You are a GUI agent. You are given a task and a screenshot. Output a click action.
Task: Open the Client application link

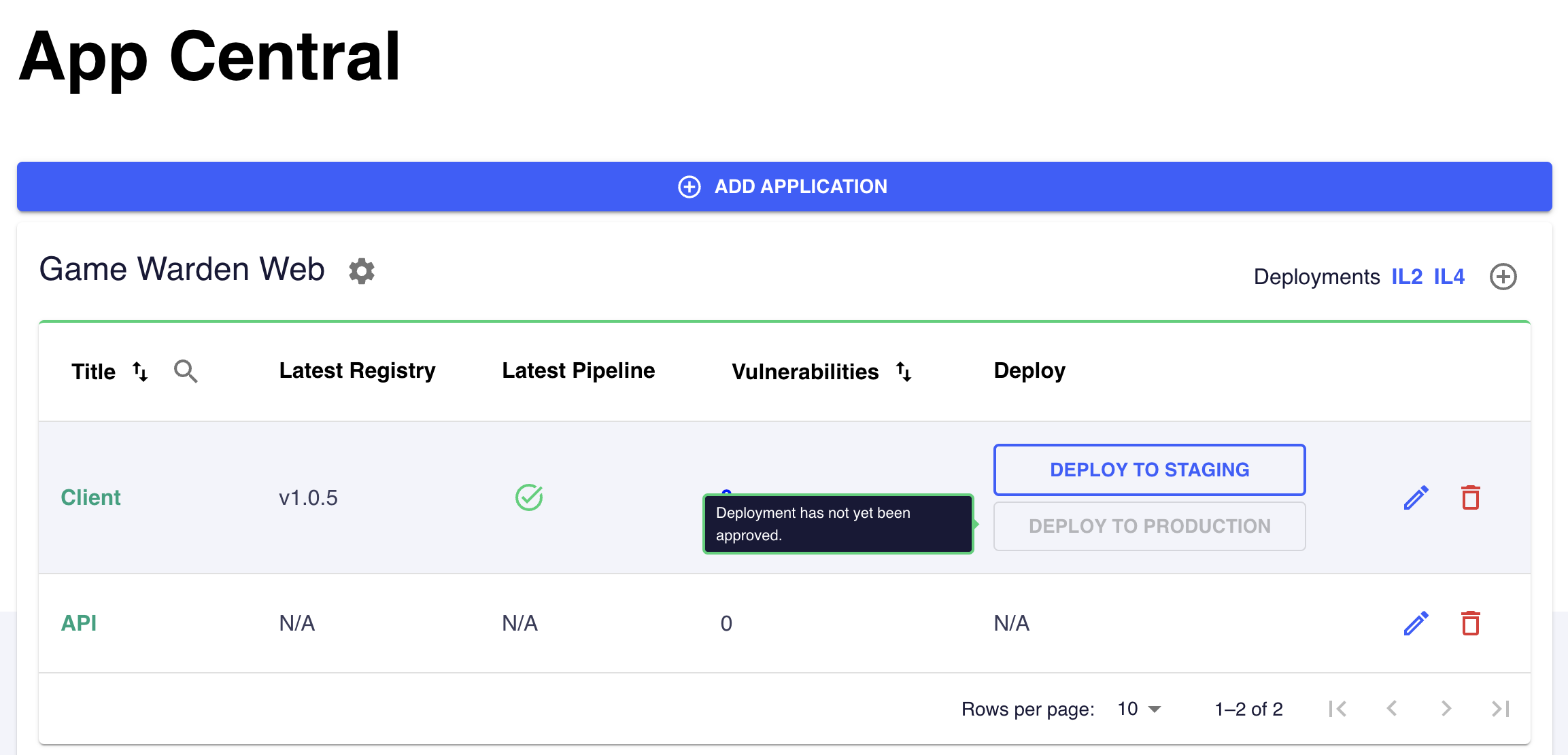[x=90, y=497]
